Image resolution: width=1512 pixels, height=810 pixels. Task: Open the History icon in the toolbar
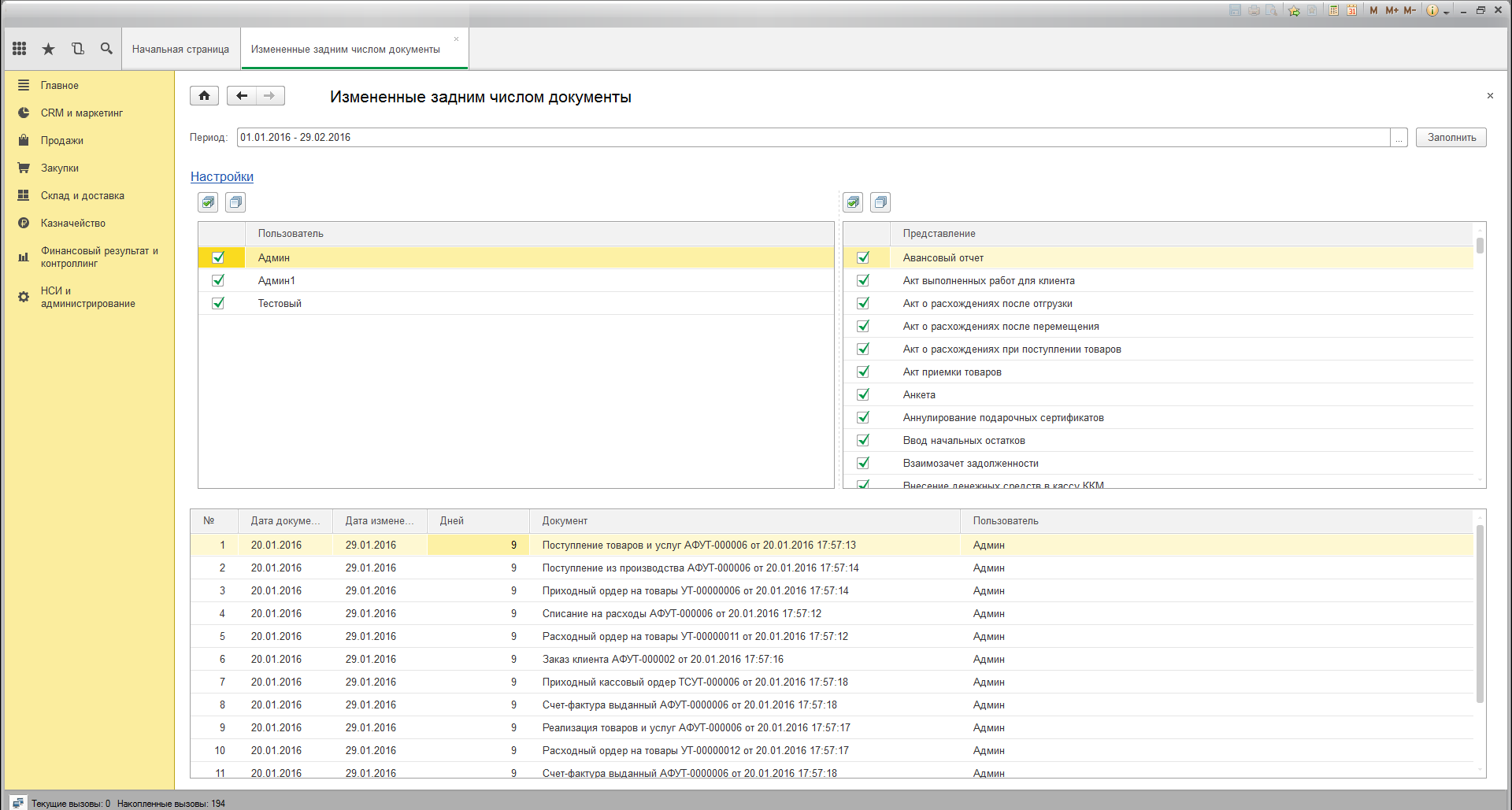[x=77, y=49]
